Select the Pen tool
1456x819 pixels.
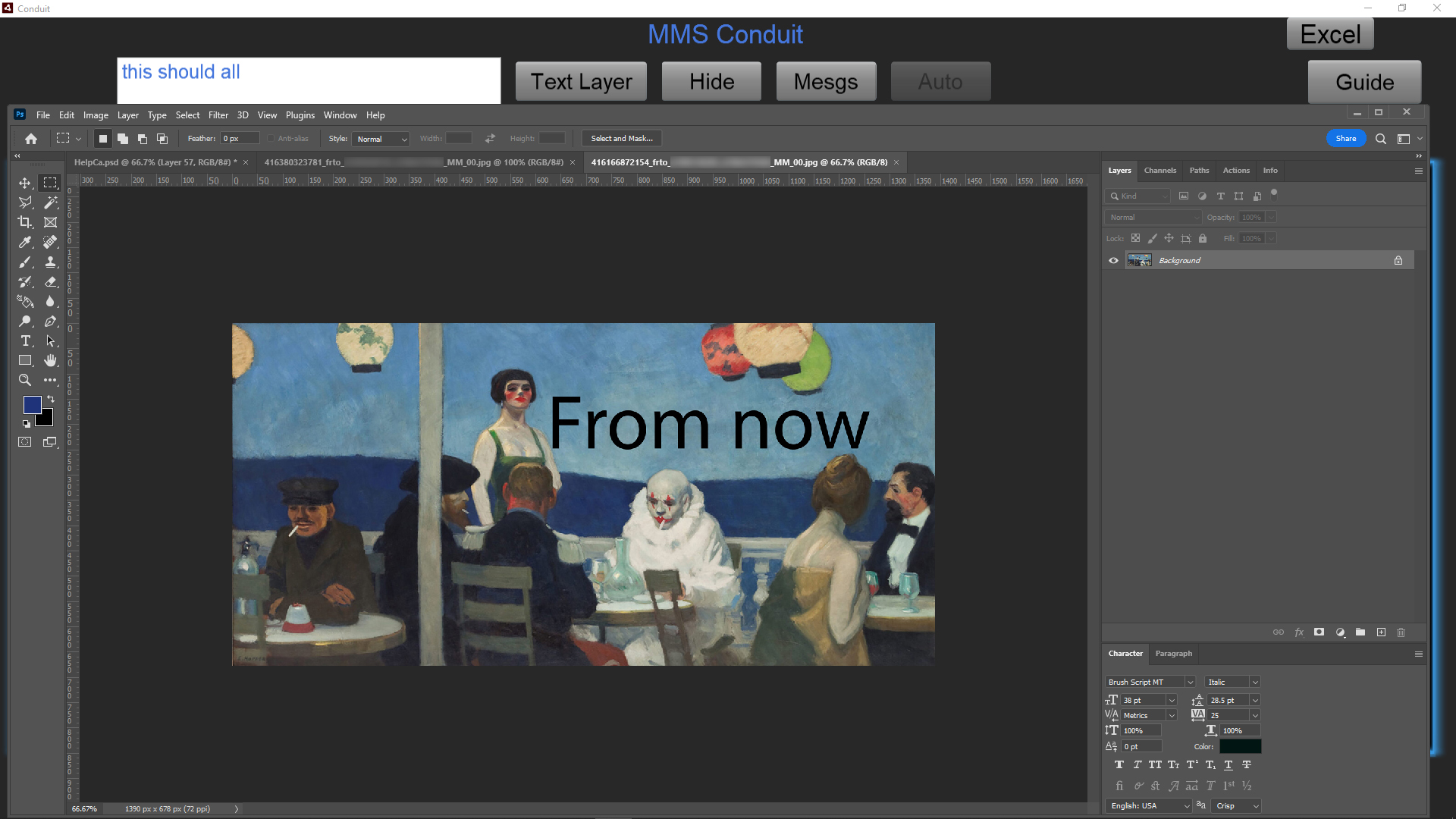[50, 321]
